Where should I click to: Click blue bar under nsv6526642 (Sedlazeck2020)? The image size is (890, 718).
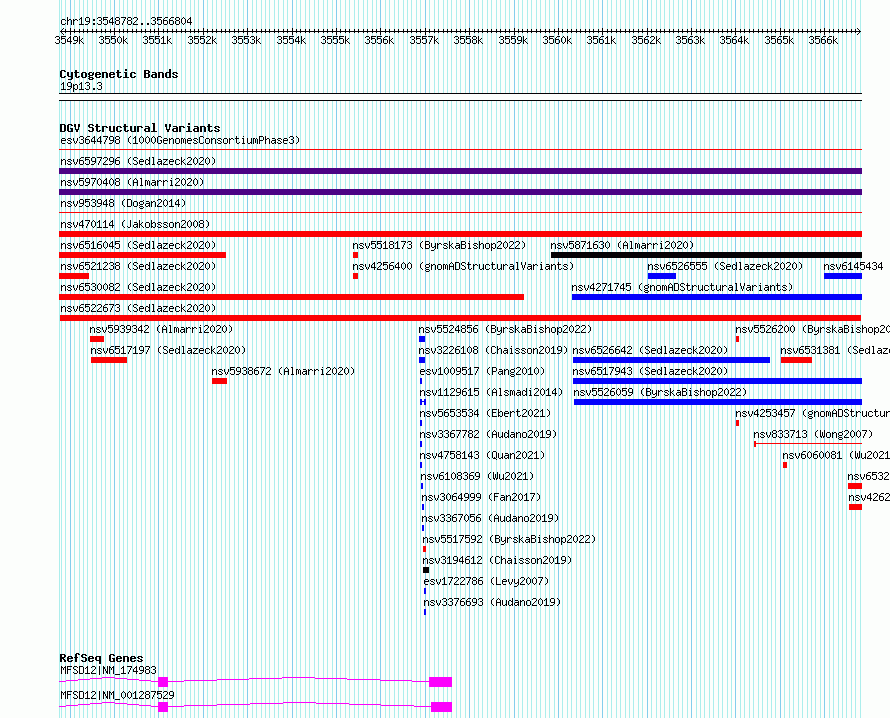[671, 360]
